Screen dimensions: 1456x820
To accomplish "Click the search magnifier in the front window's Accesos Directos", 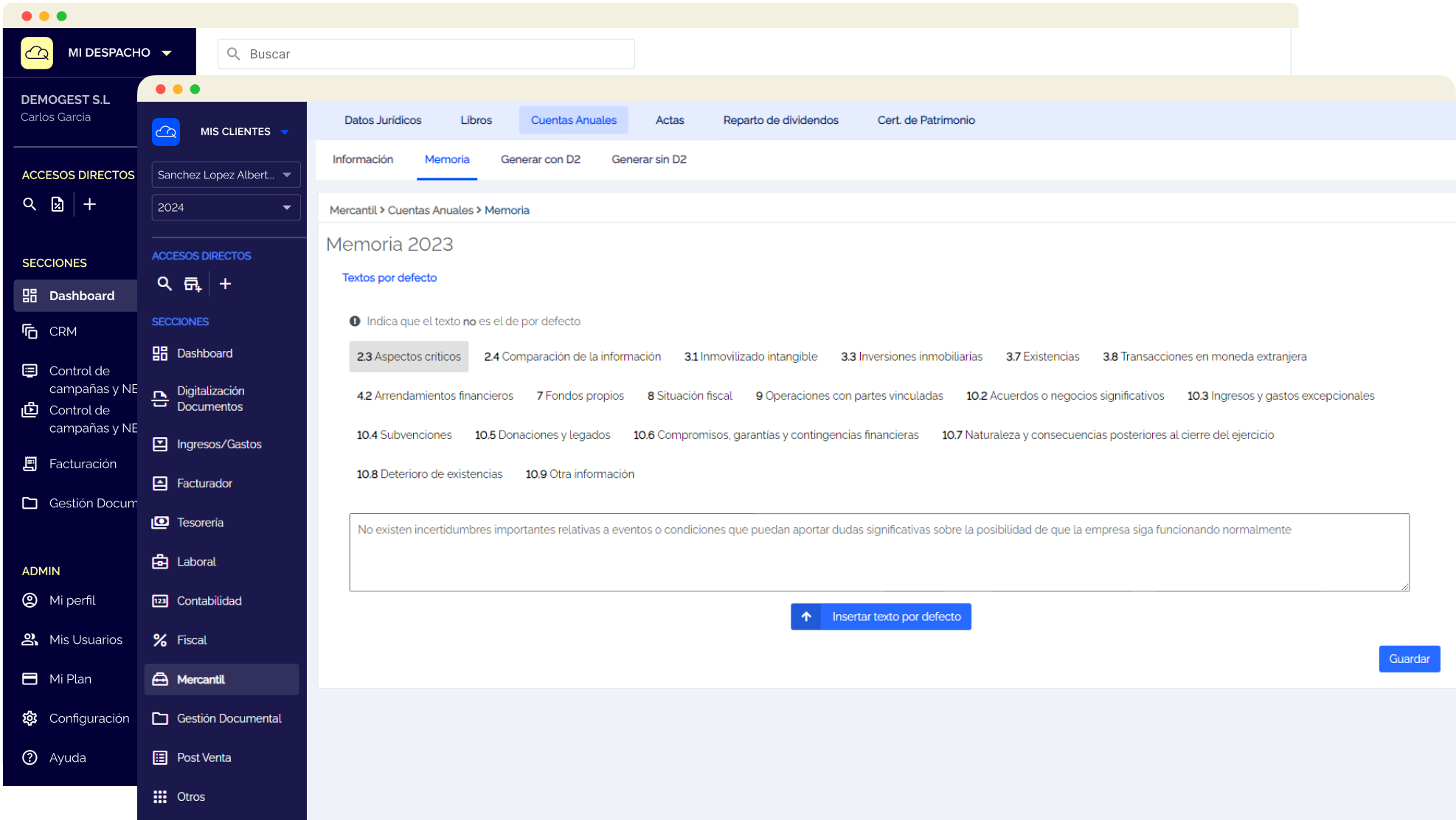I will pyautogui.click(x=164, y=284).
